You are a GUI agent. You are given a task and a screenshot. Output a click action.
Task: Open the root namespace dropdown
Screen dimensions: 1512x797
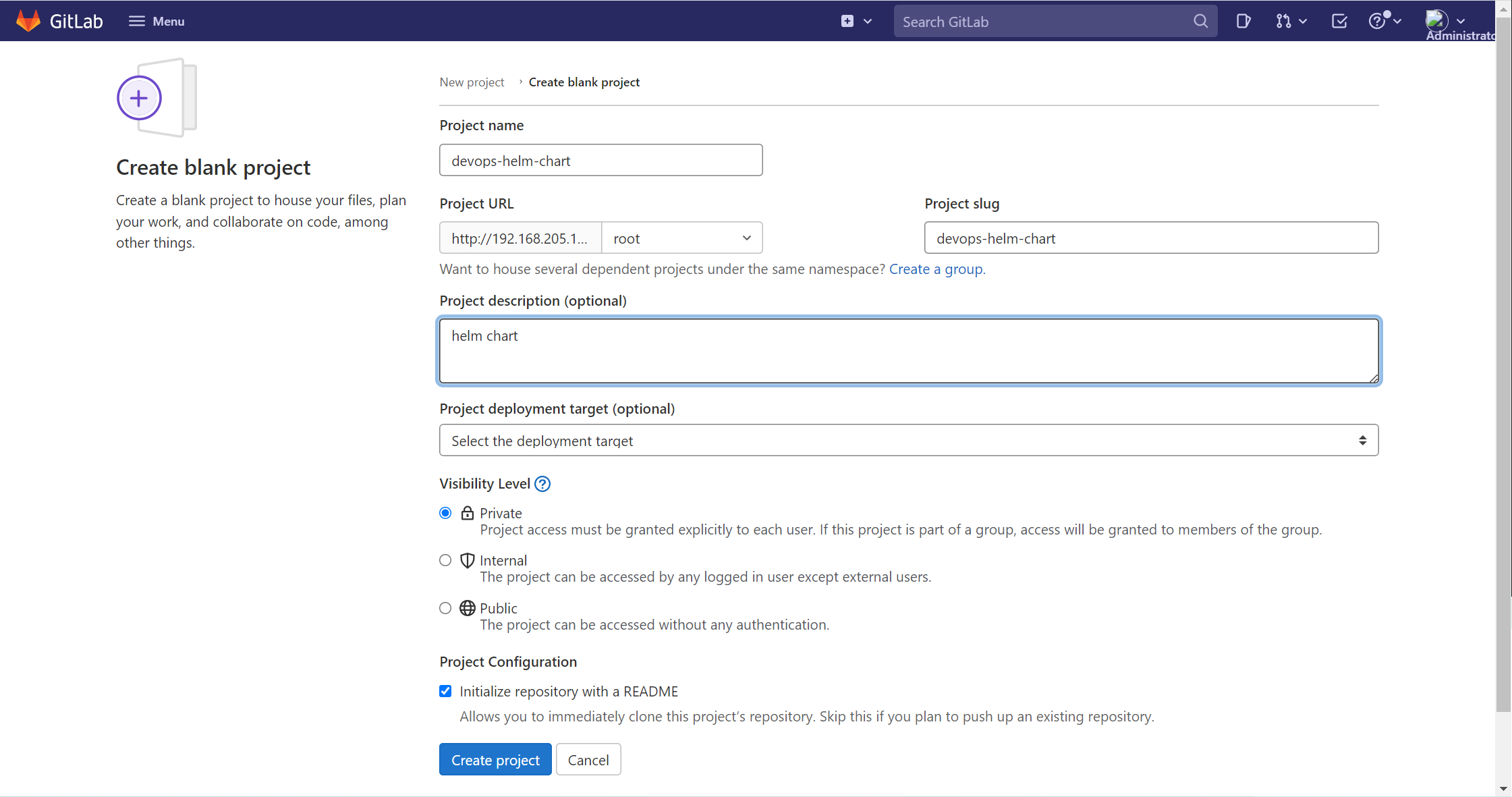682,238
